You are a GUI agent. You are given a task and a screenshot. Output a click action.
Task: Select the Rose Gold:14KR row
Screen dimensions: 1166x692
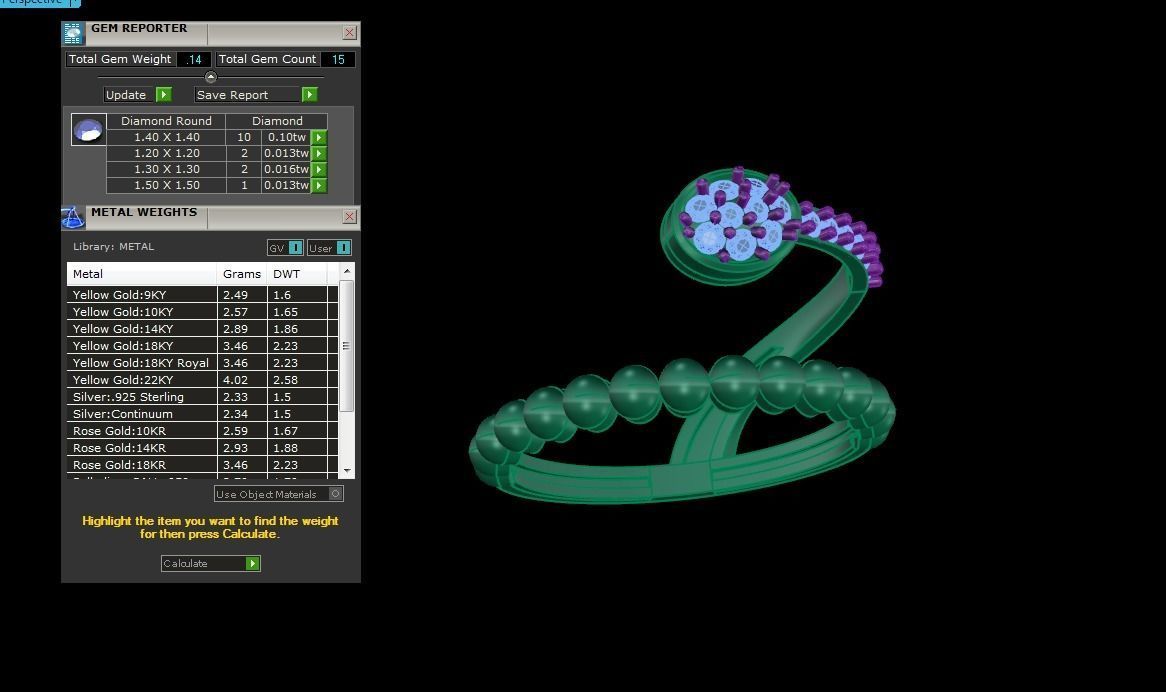tap(202, 448)
